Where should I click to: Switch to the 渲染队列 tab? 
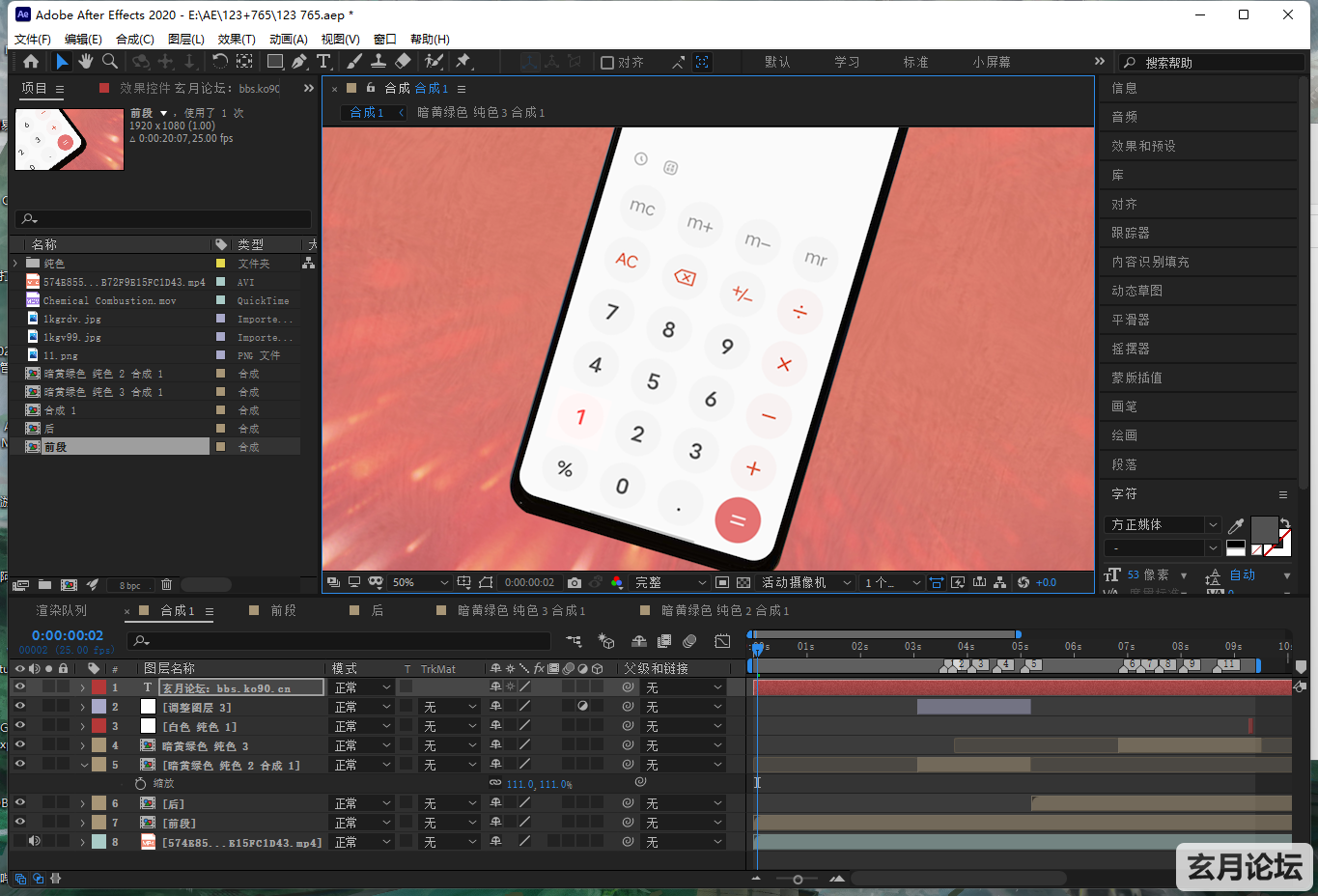coord(62,611)
